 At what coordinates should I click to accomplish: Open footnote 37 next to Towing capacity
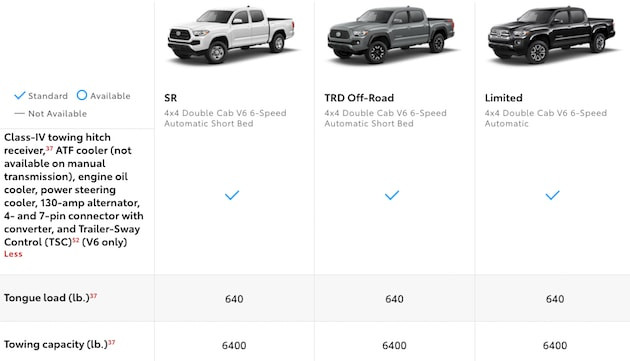click(x=111, y=343)
